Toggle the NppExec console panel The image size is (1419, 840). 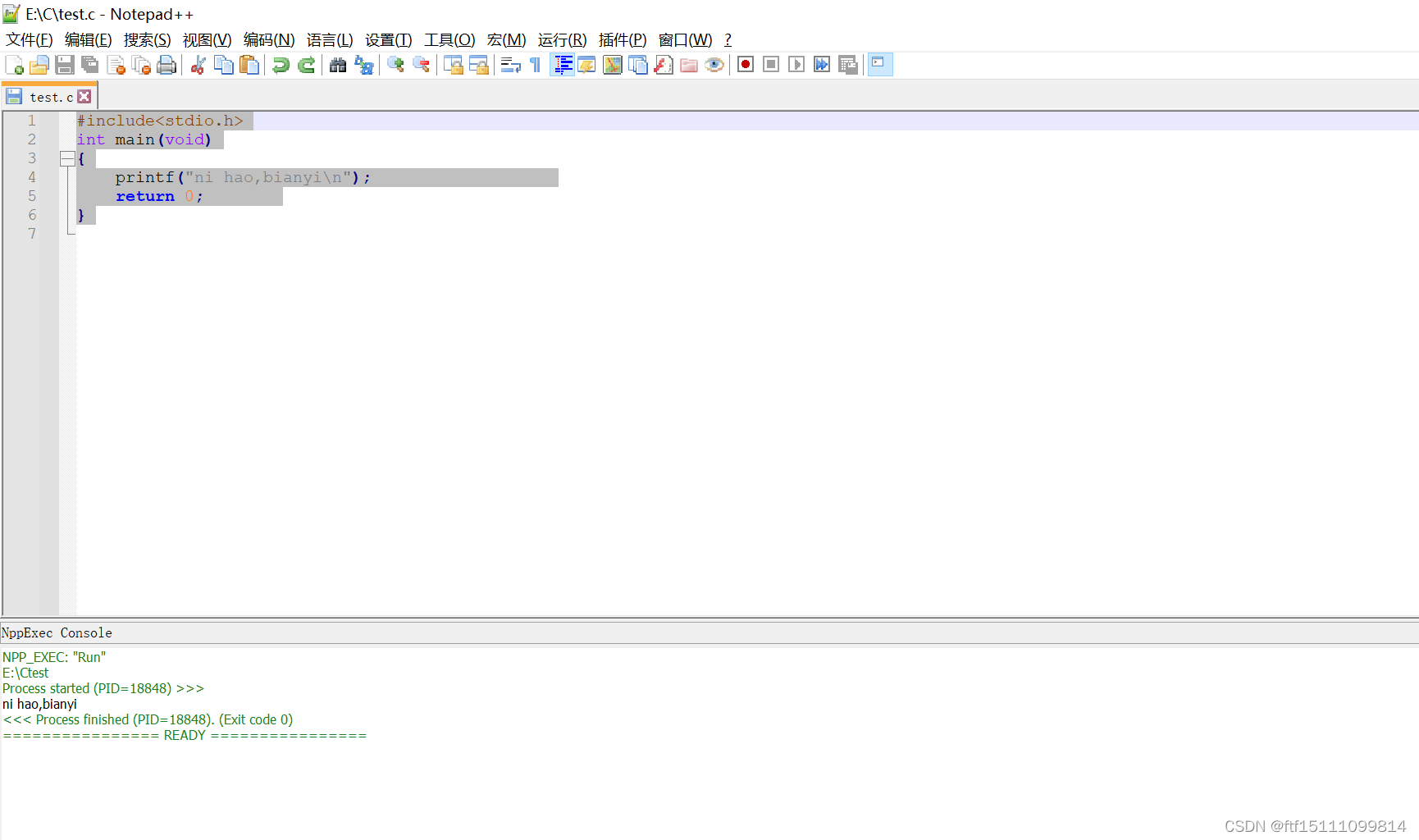(x=879, y=65)
